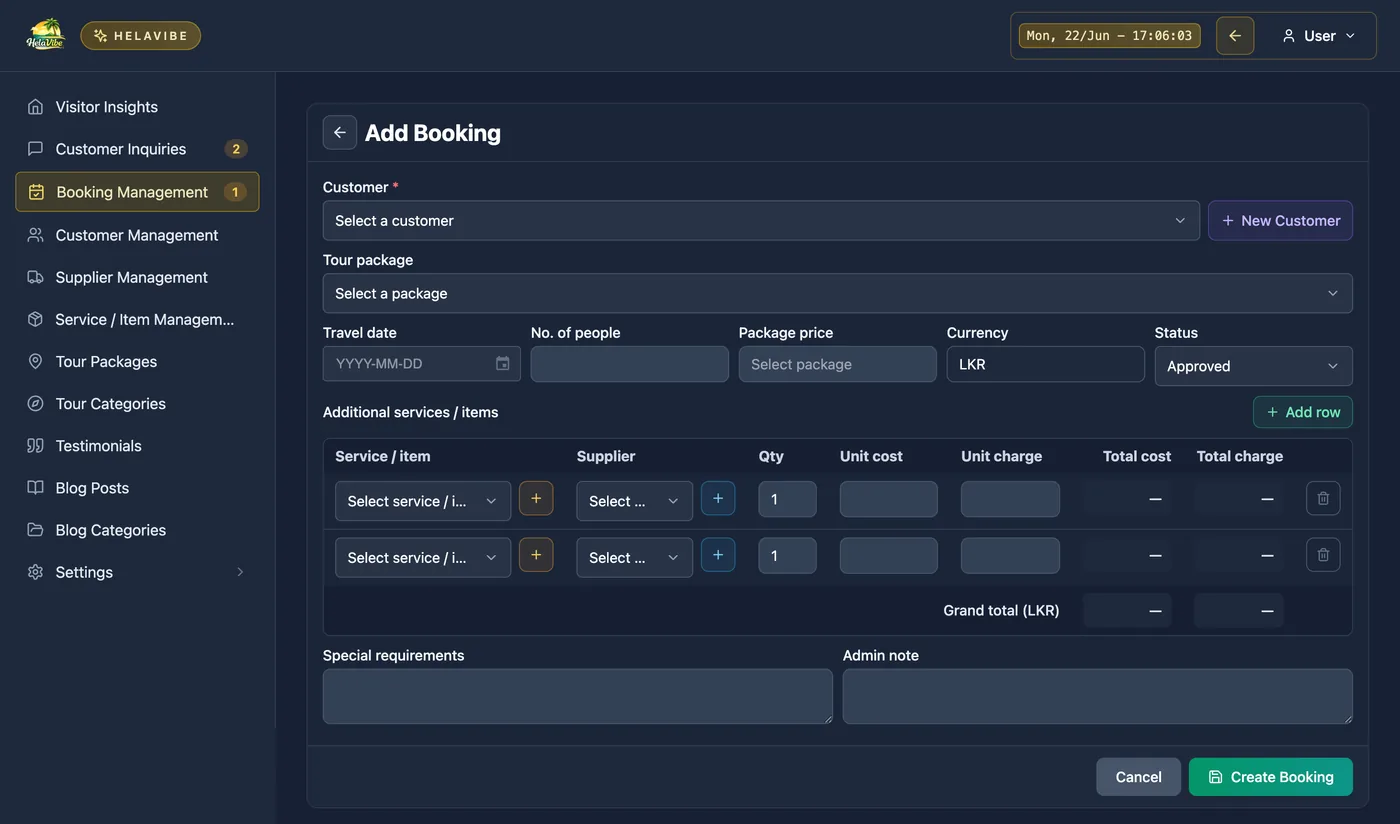Click the first row Unit charge field
The height and width of the screenshot is (824, 1400).
click(x=1010, y=499)
